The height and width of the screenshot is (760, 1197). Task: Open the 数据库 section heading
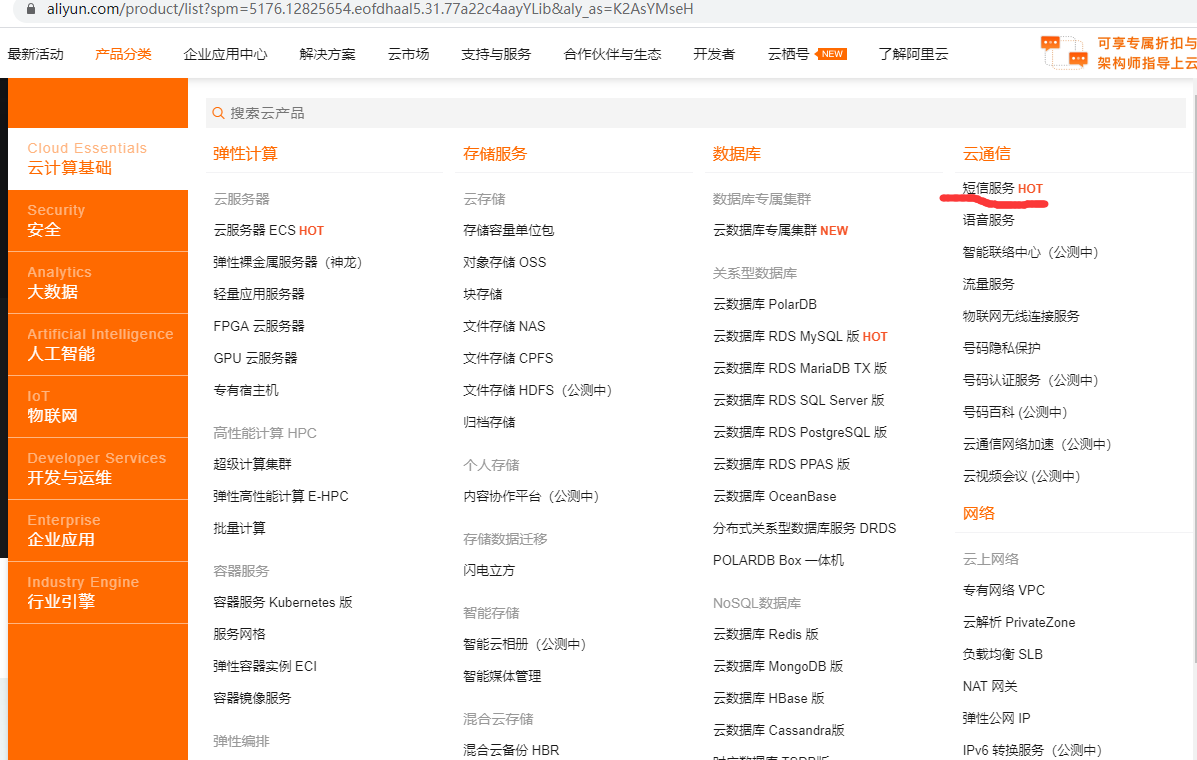[x=737, y=153]
